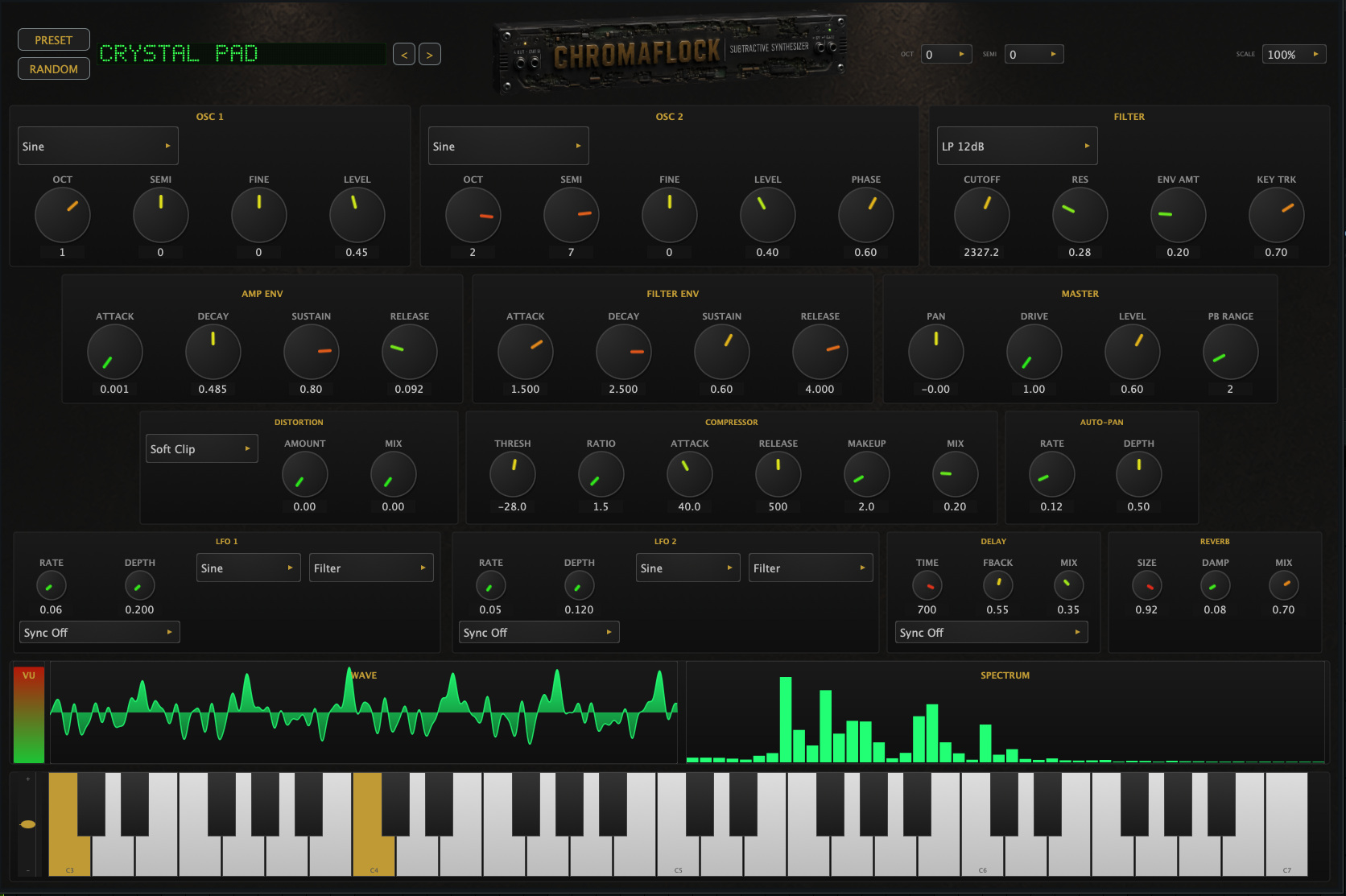
Task: Click the Master PAN knob
Action: tap(935, 352)
